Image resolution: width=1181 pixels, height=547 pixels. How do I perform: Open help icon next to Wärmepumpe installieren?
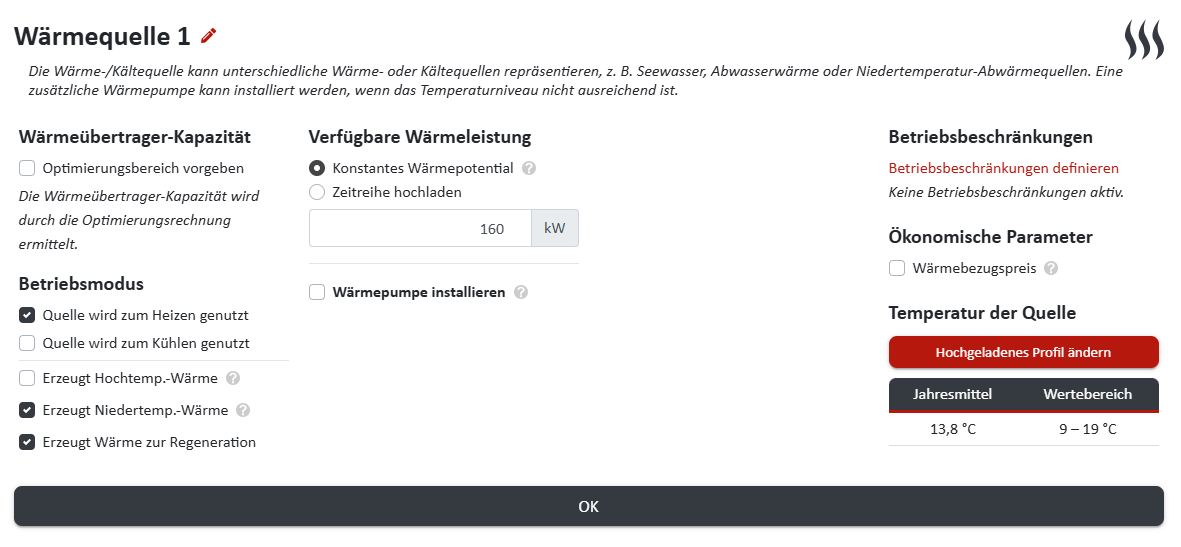(520, 292)
